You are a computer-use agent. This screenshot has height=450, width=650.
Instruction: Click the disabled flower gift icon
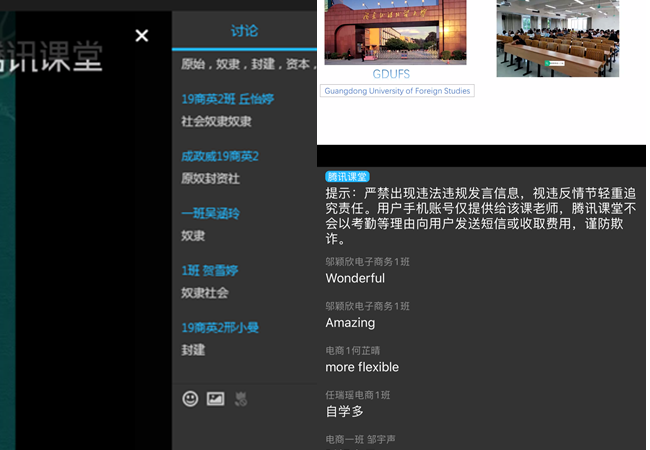241,399
